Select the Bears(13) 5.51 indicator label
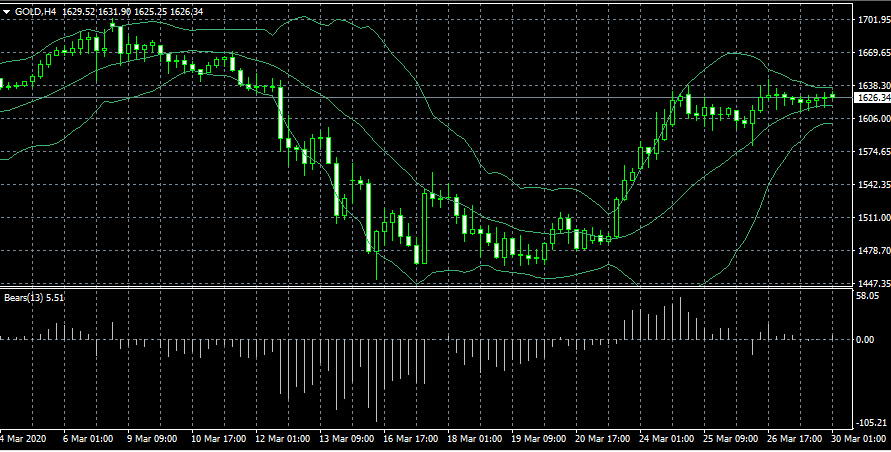 [x=34, y=297]
